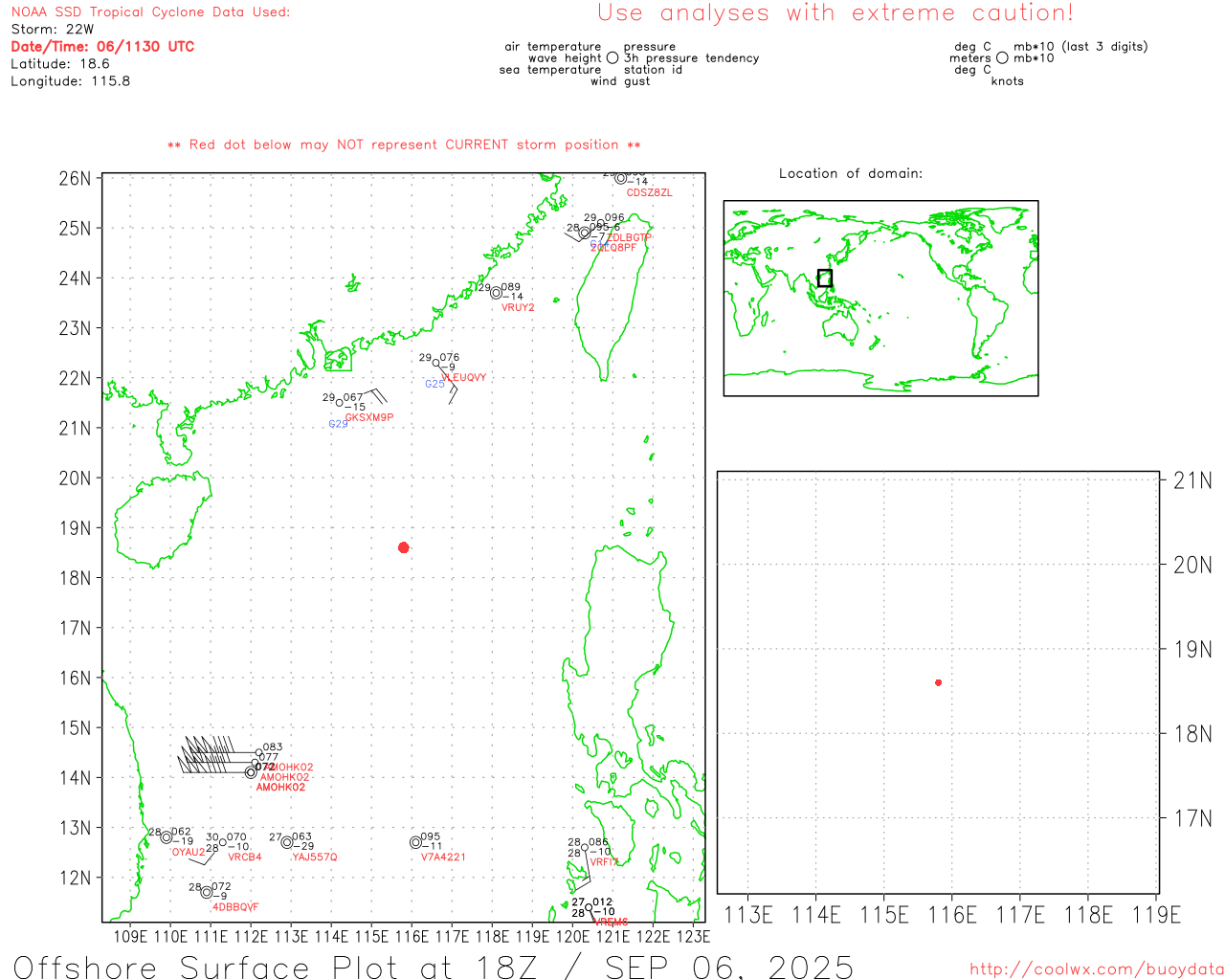1225x980 pixels.
Task: Click station ID label GKSXM9P
Action: (369, 417)
